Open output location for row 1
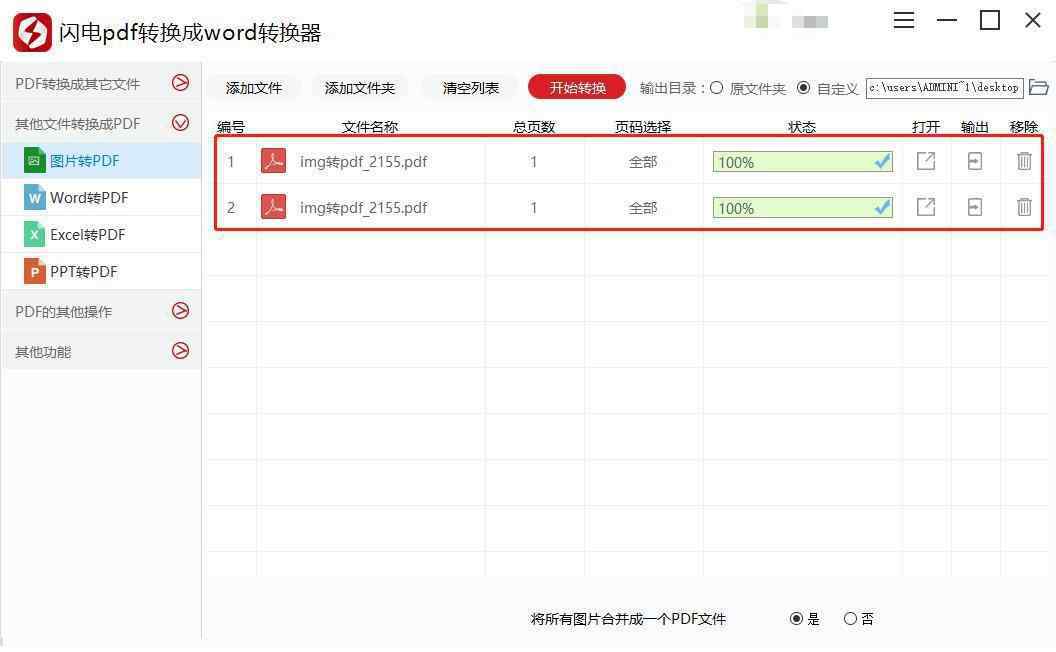The width and height of the screenshot is (1056, 652). click(975, 161)
